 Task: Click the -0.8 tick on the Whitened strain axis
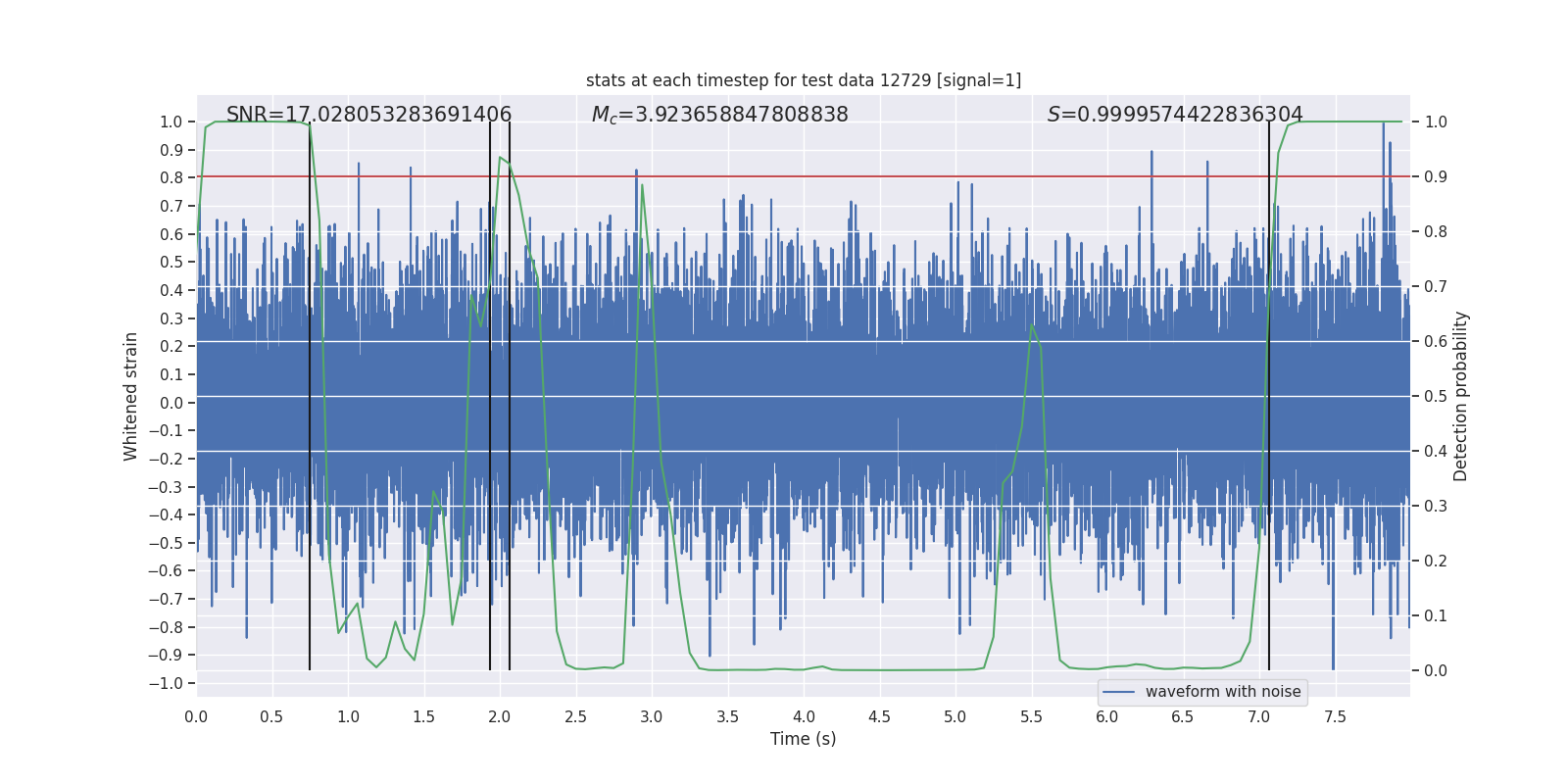pyautogui.click(x=166, y=627)
